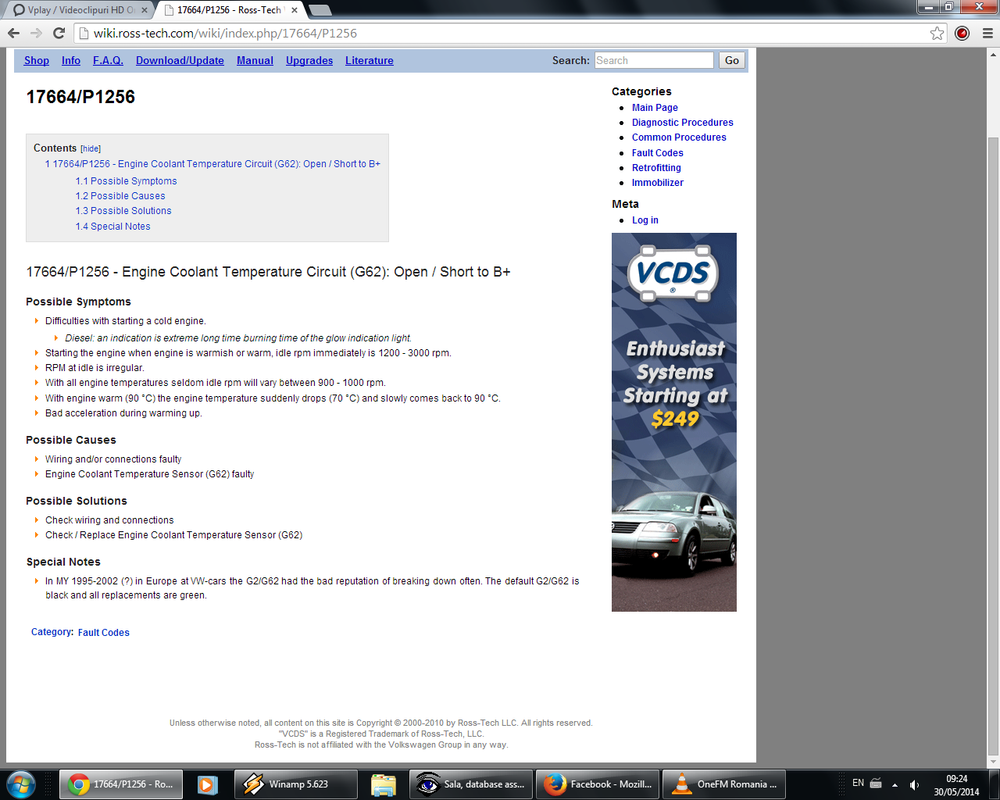Open the Immobilizer category link
Screen dimensions: 1000x800
click(x=658, y=182)
